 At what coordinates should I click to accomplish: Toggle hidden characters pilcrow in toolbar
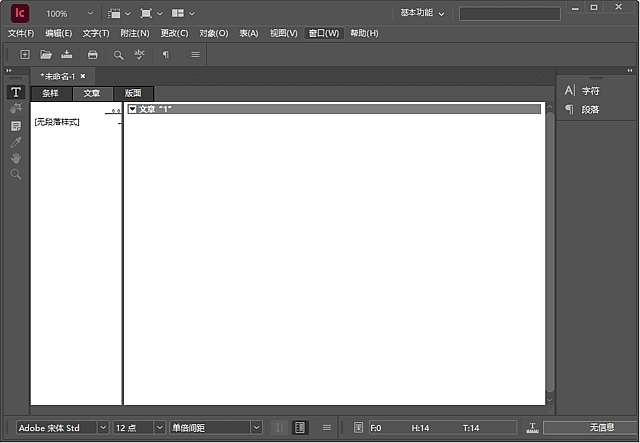point(166,54)
